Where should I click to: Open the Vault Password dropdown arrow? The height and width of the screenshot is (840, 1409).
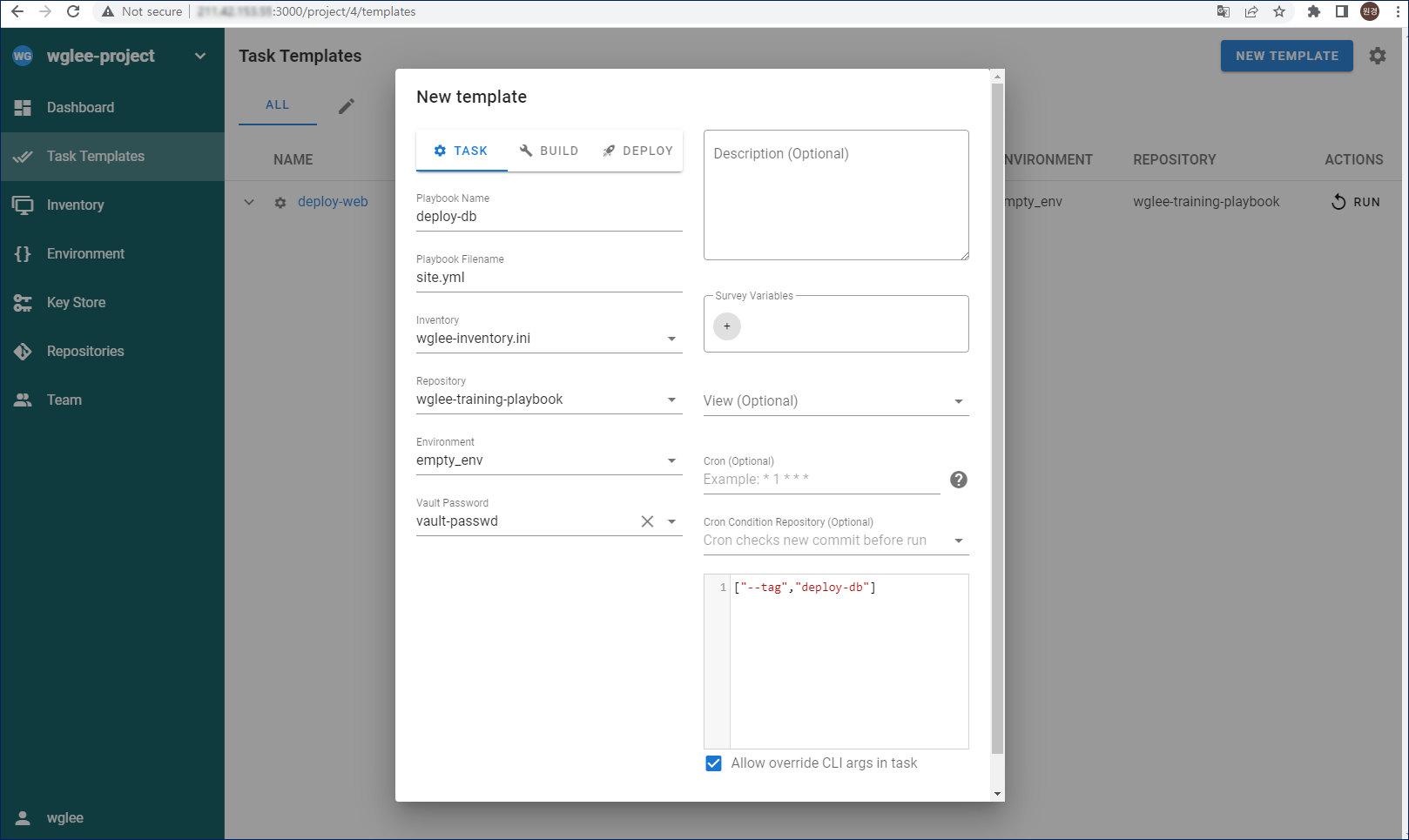[x=671, y=521]
